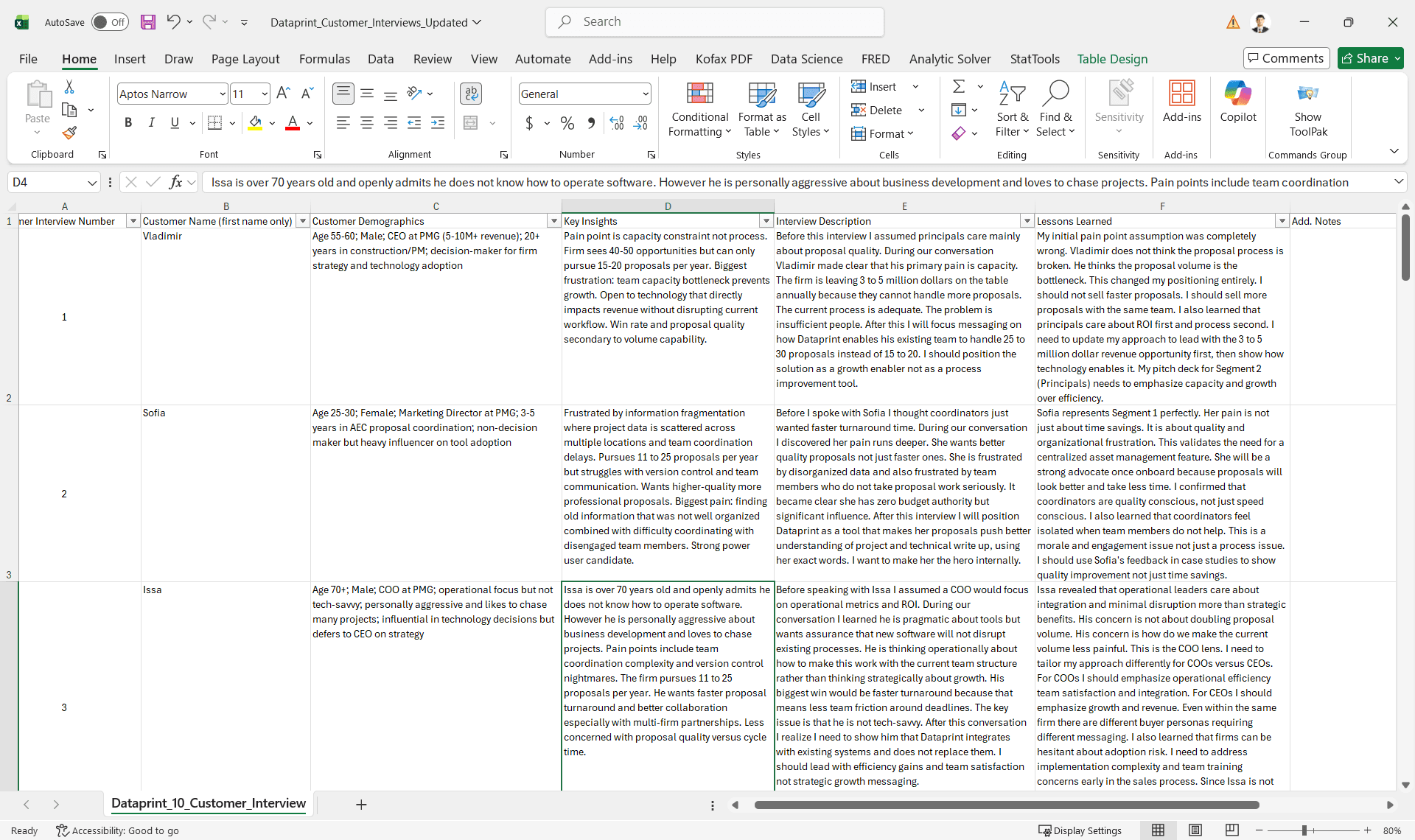1415x840 pixels.
Task: Open the font size dropdown
Action: (265, 94)
